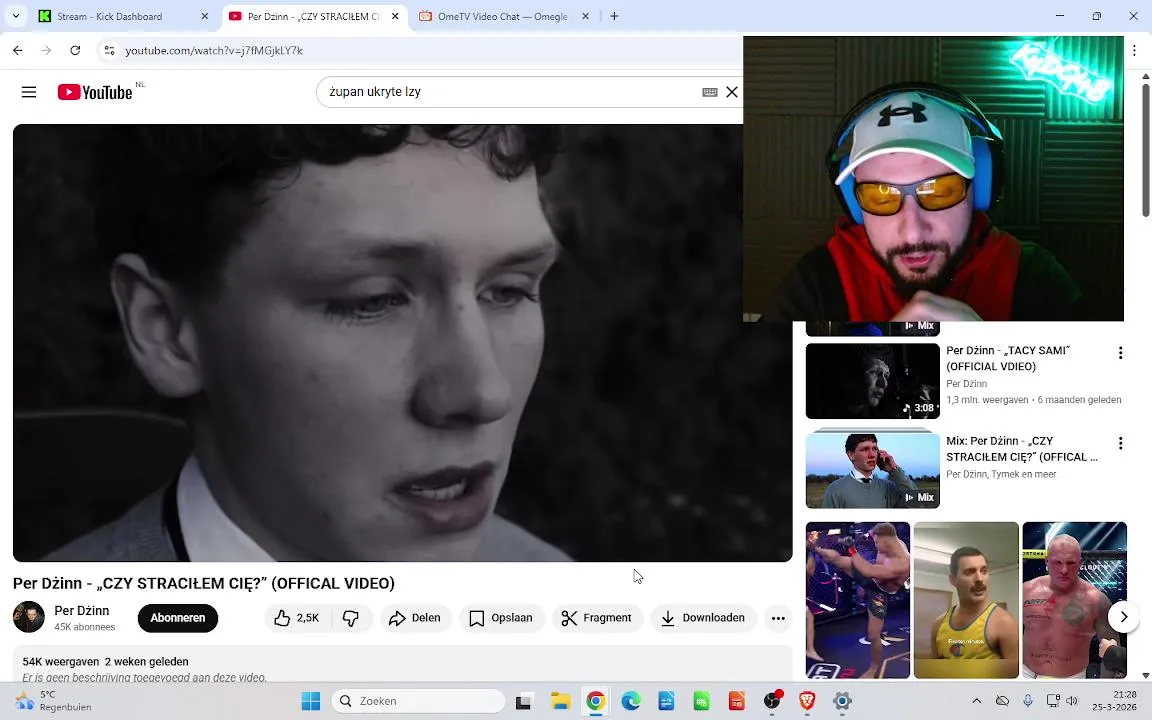Open File Explorer from taskbar

click(561, 702)
